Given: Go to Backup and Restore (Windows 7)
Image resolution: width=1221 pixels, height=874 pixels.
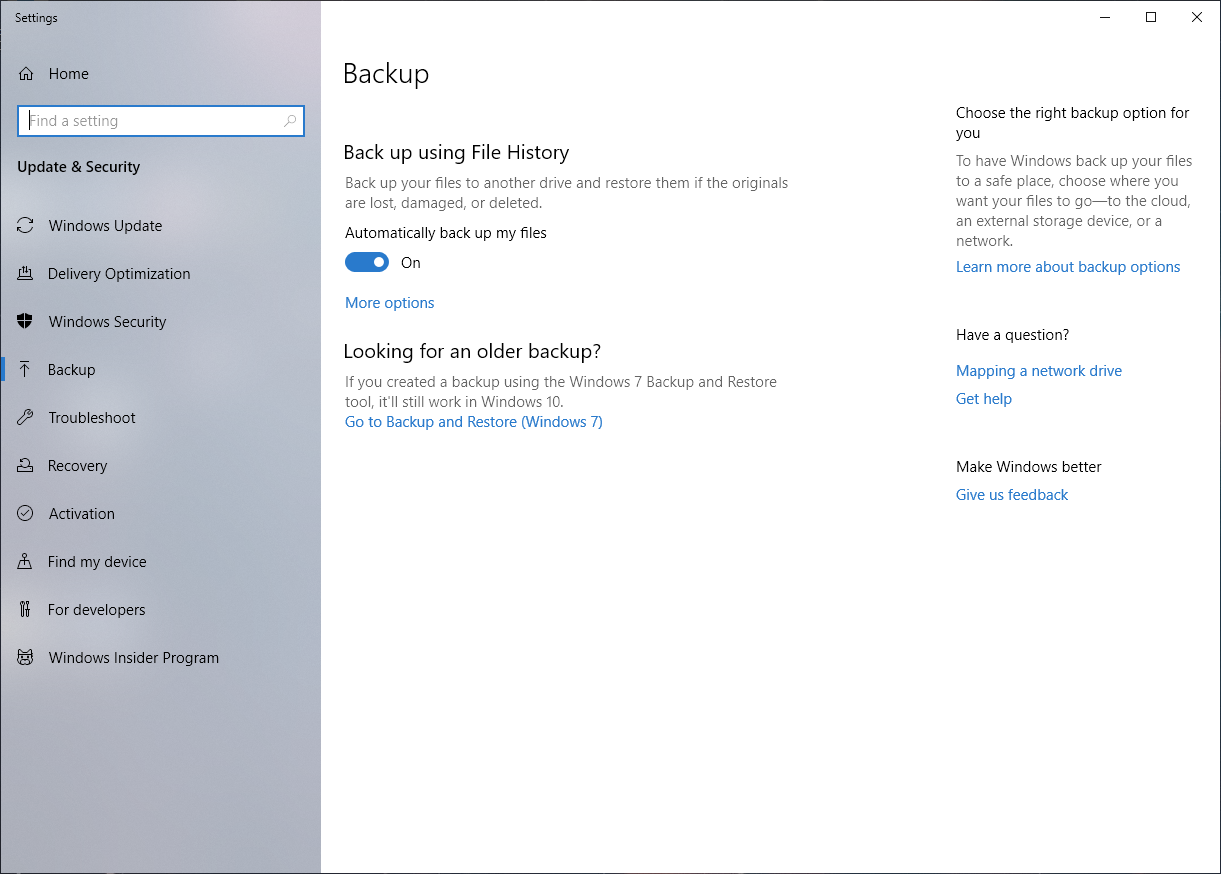Looking at the screenshot, I should tap(474, 422).
